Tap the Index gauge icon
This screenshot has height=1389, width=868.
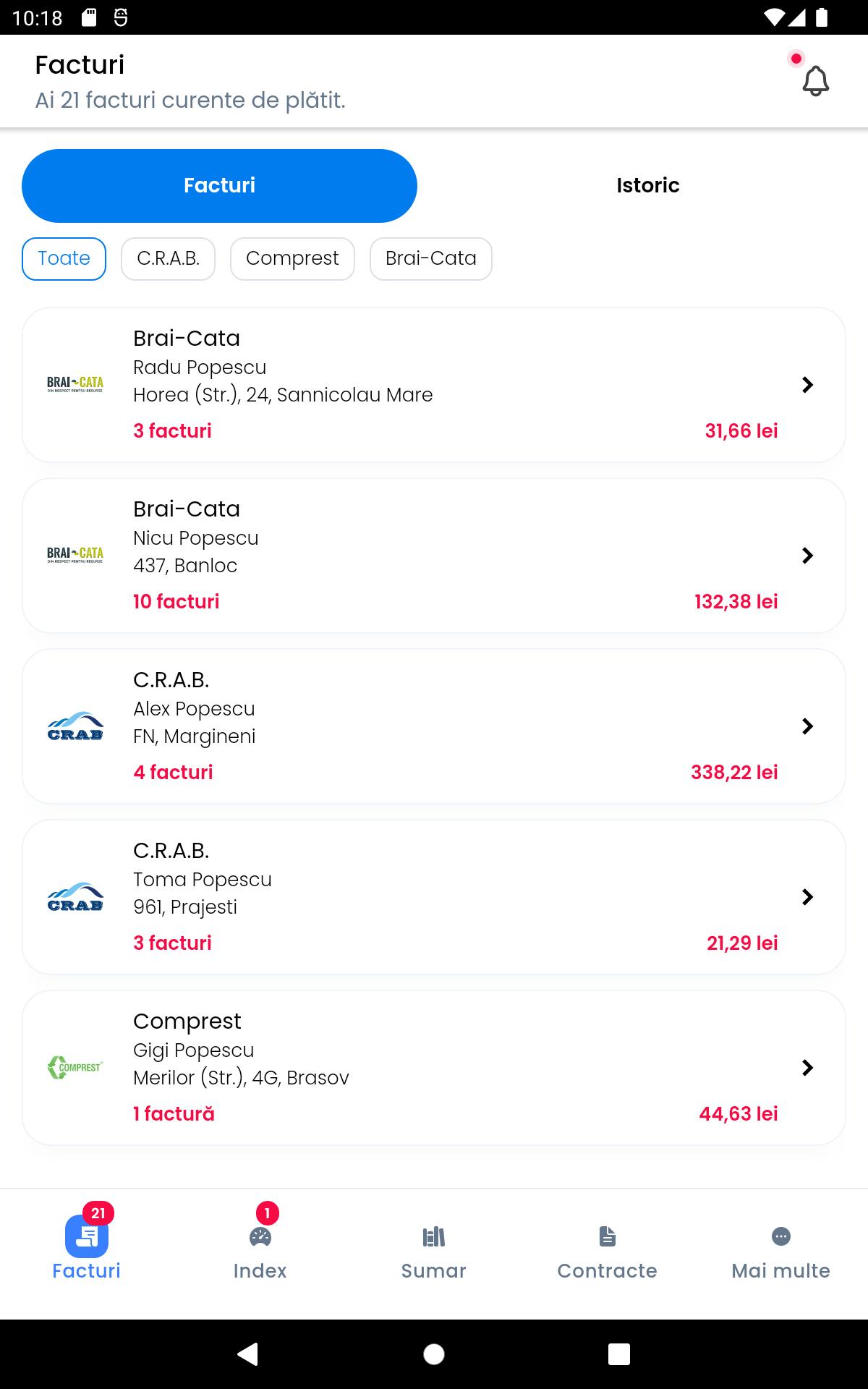pos(260,1236)
